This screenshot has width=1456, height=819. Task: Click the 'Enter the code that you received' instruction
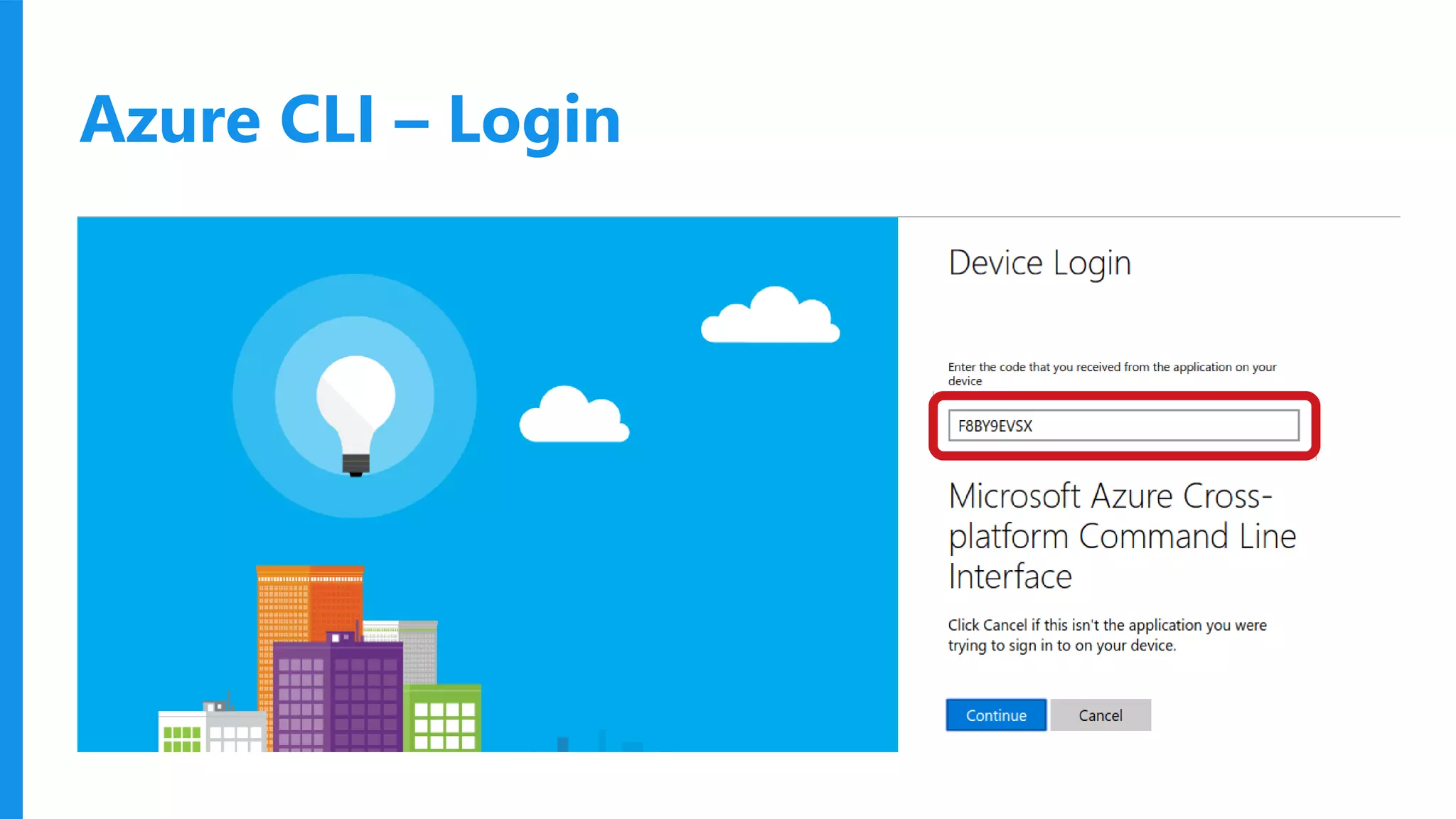tap(1112, 373)
